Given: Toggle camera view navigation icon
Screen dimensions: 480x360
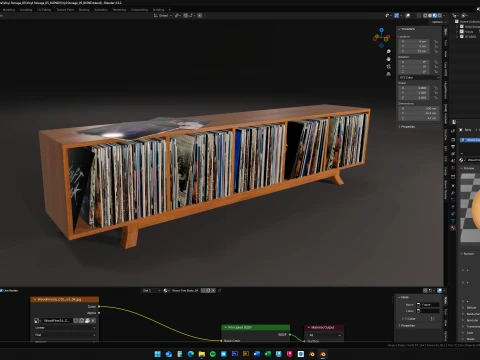Looking at the screenshot, I should click(x=388, y=66).
